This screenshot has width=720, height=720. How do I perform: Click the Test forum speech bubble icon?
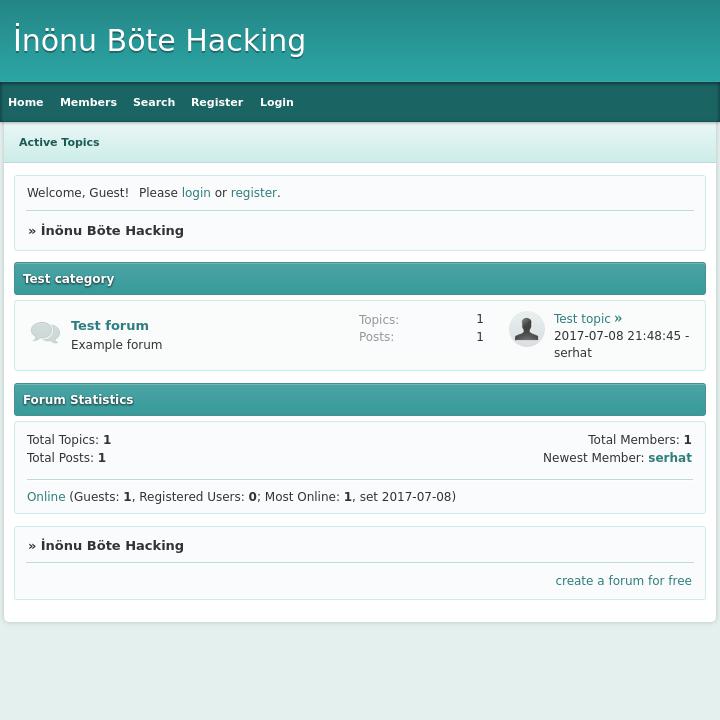(45, 333)
